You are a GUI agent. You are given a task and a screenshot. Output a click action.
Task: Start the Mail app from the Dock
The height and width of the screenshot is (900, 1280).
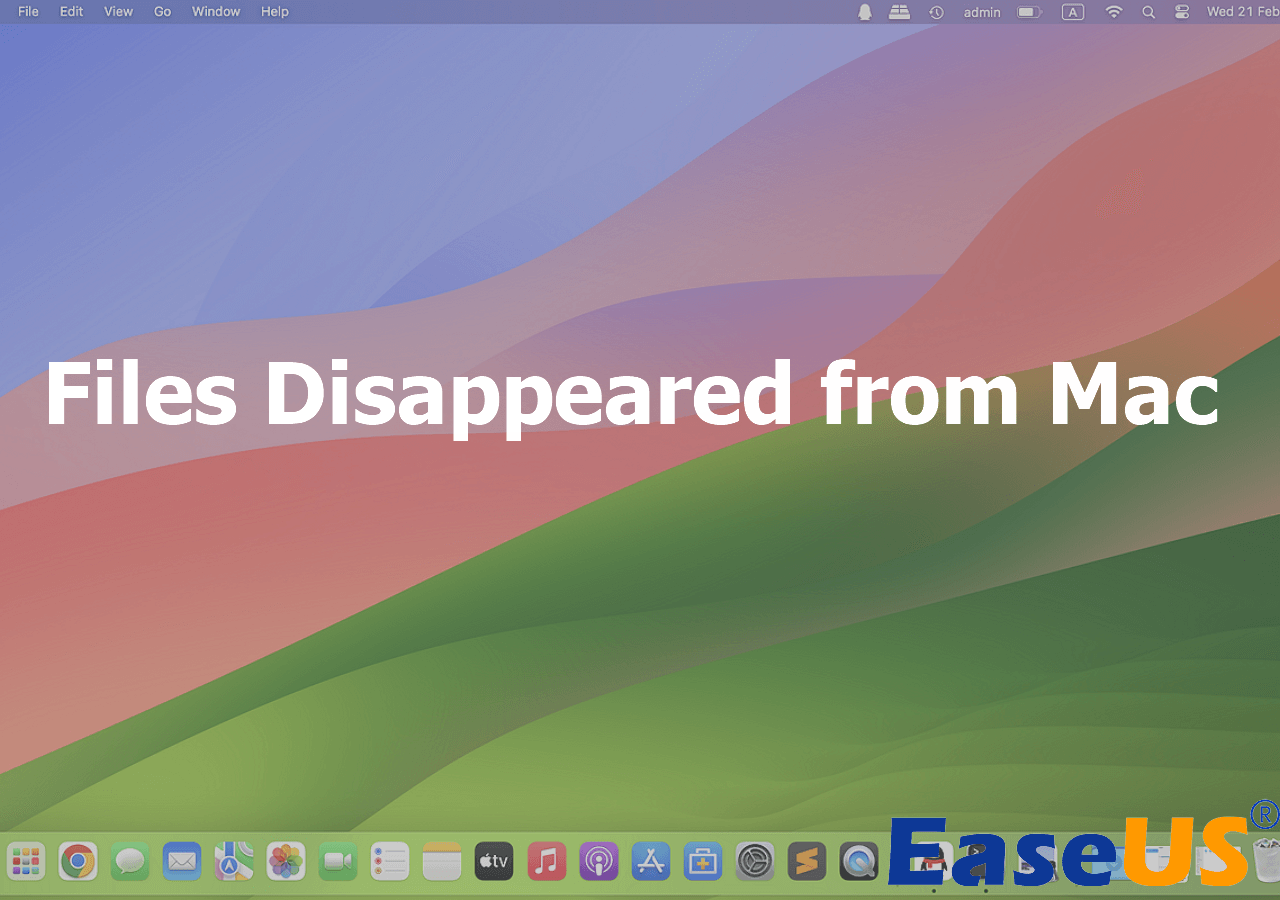182,861
